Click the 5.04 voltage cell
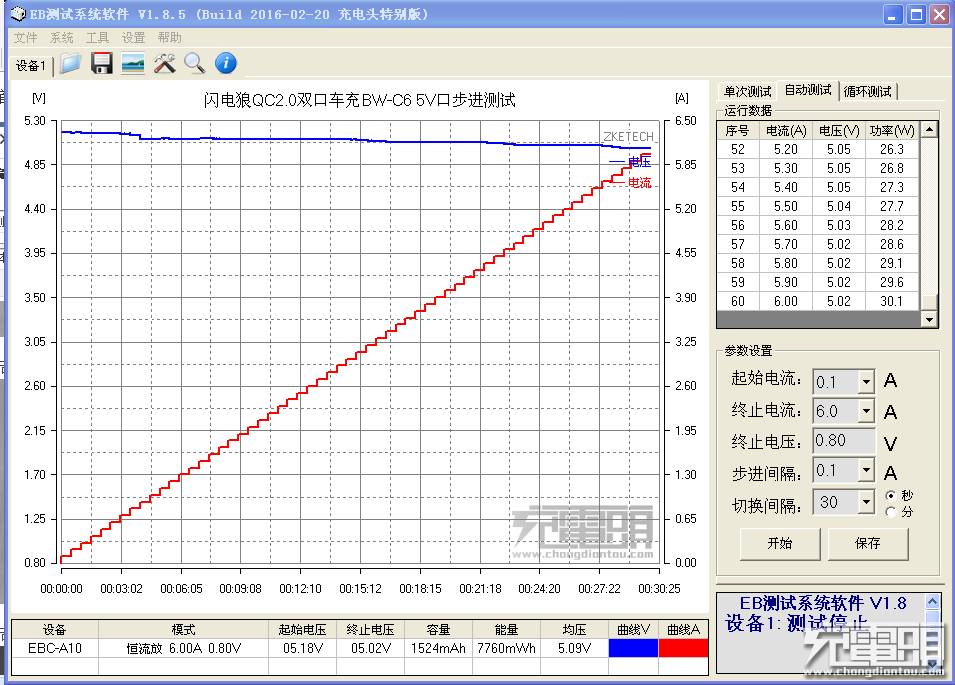 click(x=839, y=206)
